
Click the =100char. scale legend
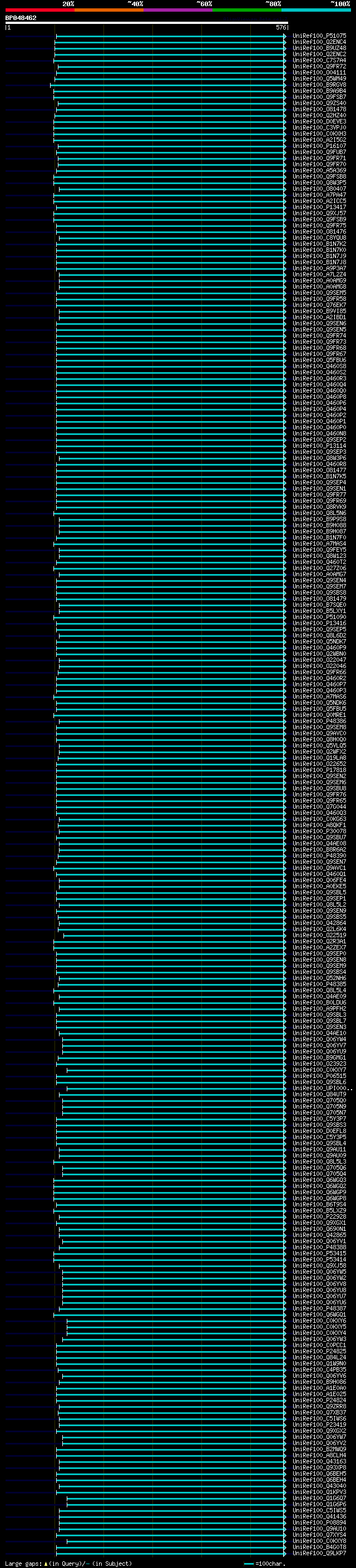[x=265, y=1563]
